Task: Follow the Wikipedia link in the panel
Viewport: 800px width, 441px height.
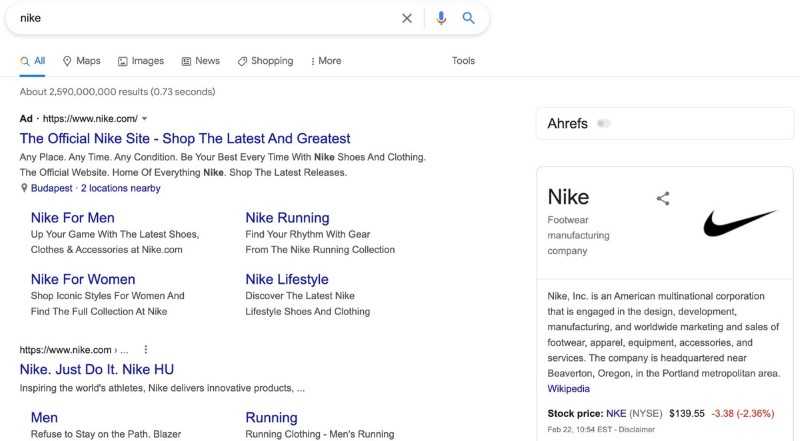Action: pos(568,388)
